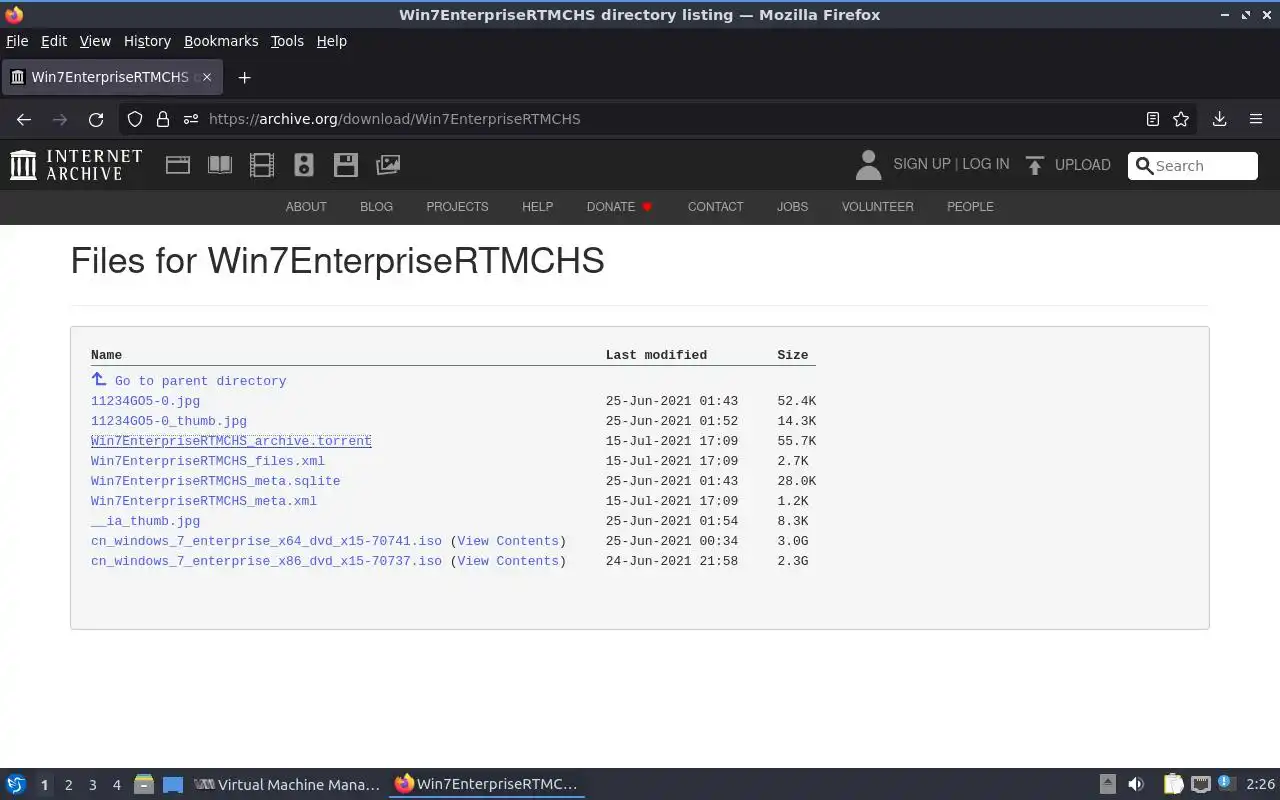The height and width of the screenshot is (800, 1280).
Task: Click the volume icon in system tray
Action: tap(1136, 785)
